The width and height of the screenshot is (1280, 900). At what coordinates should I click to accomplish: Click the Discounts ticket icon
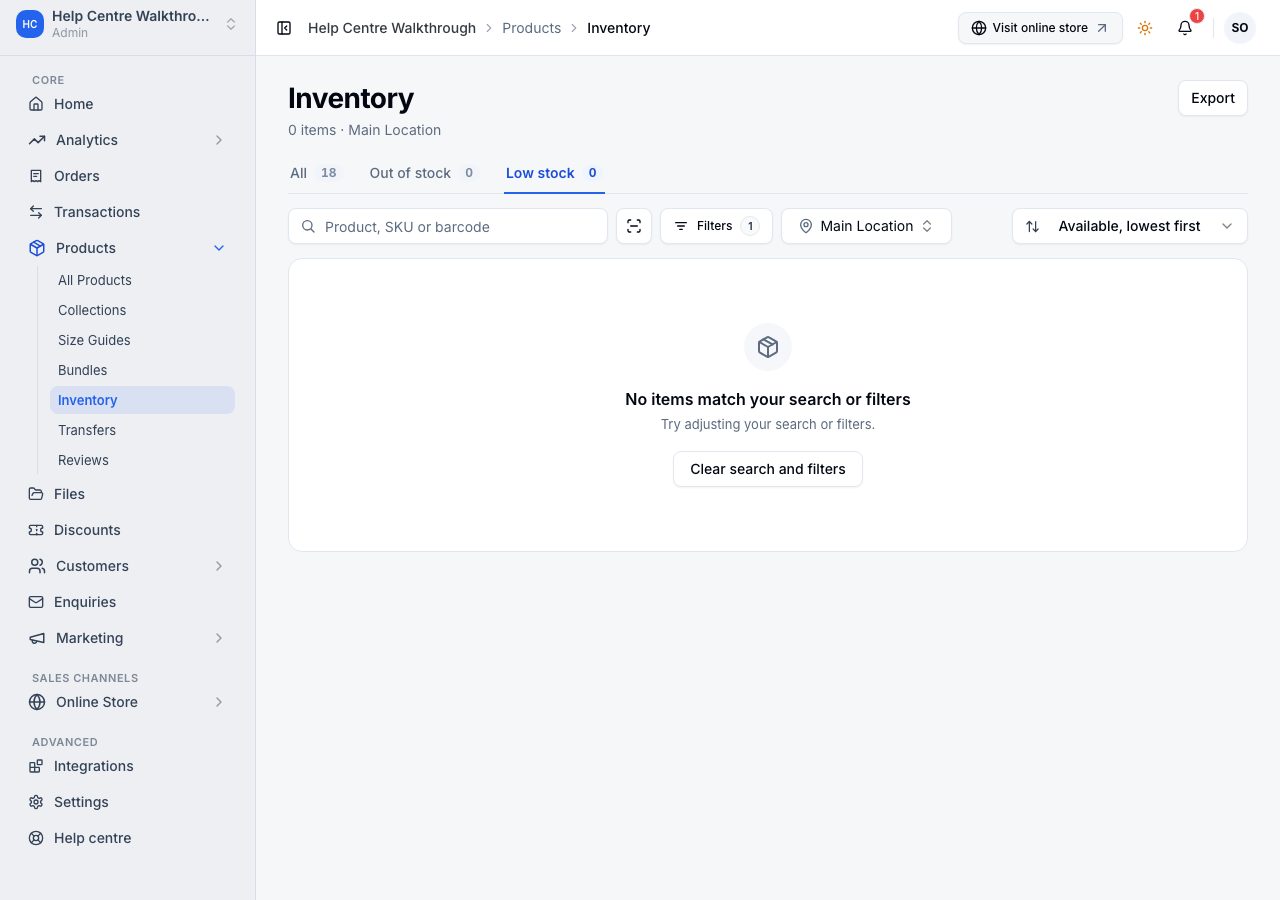click(x=36, y=530)
